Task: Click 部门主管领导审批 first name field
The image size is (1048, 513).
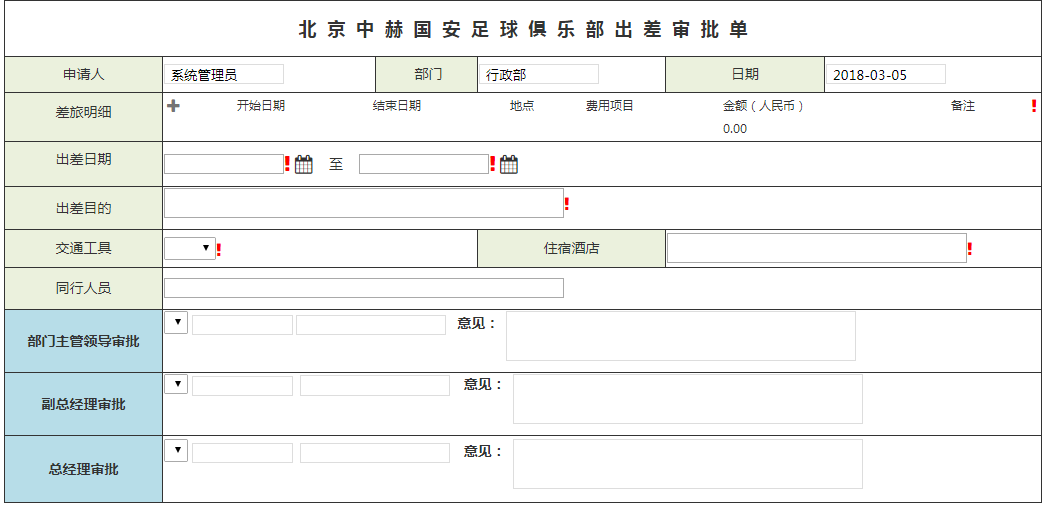Action: [243, 325]
